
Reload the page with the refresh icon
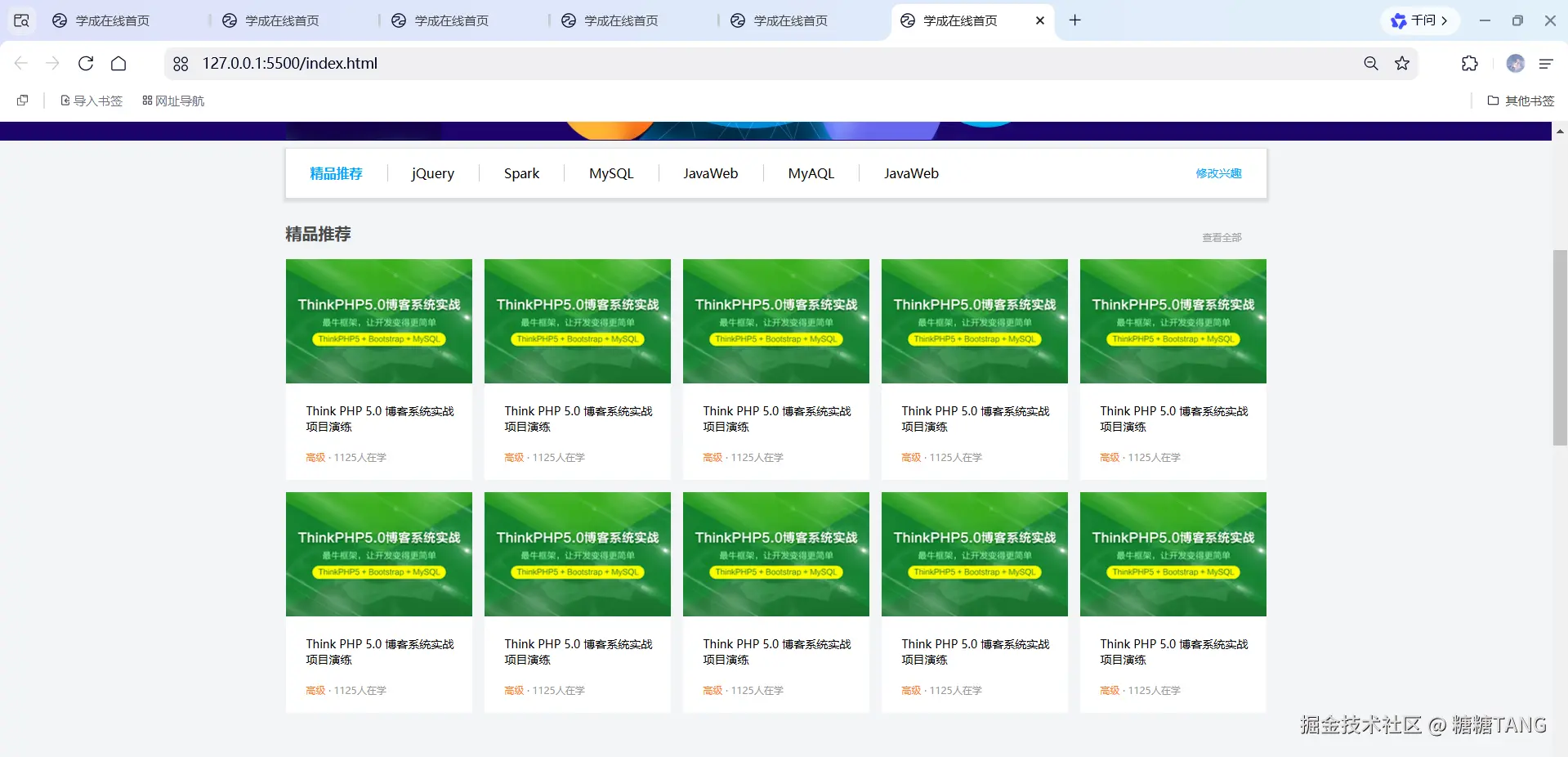click(x=86, y=64)
